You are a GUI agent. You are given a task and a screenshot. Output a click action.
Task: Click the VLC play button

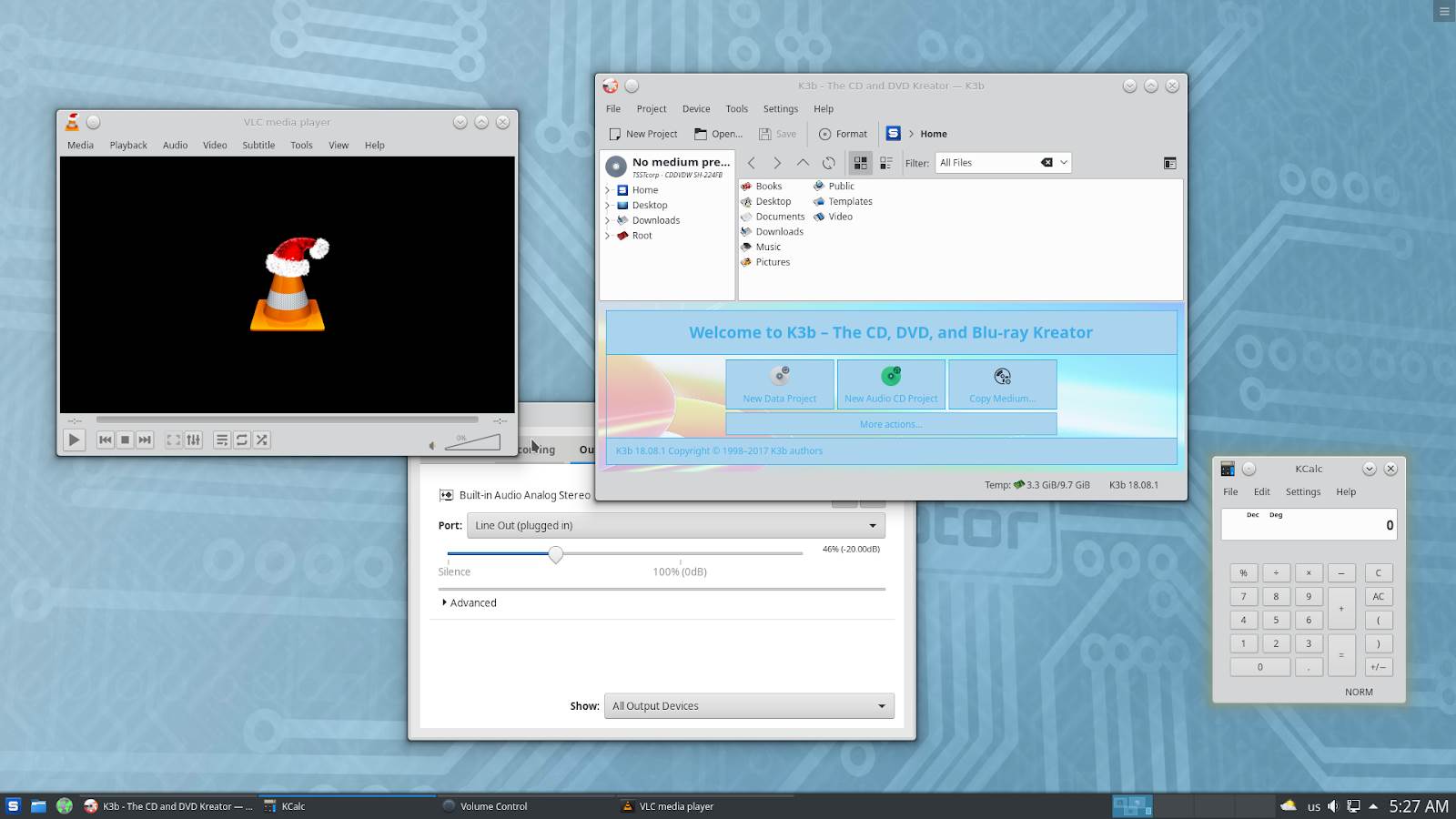(74, 440)
